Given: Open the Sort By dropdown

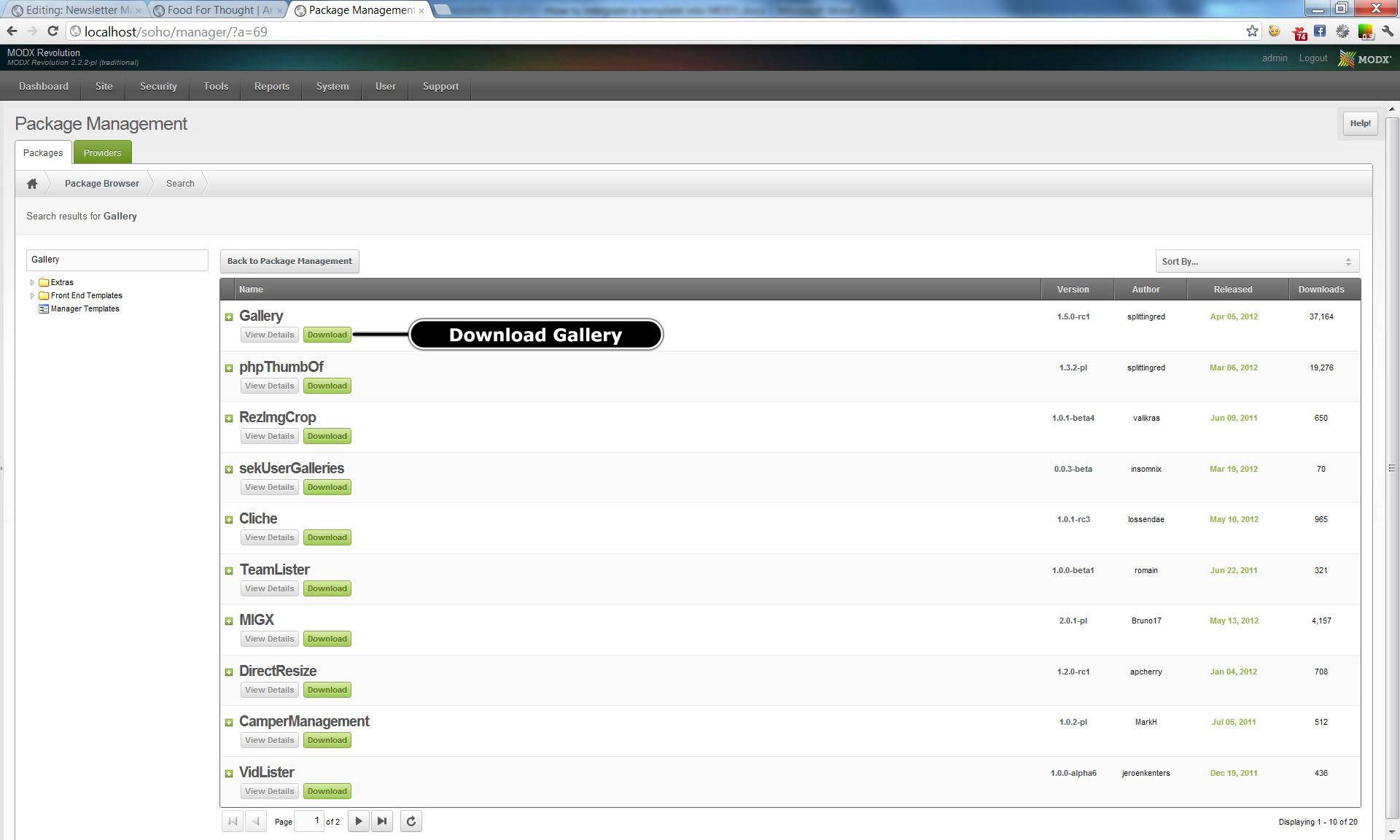Looking at the screenshot, I should coord(1257,261).
